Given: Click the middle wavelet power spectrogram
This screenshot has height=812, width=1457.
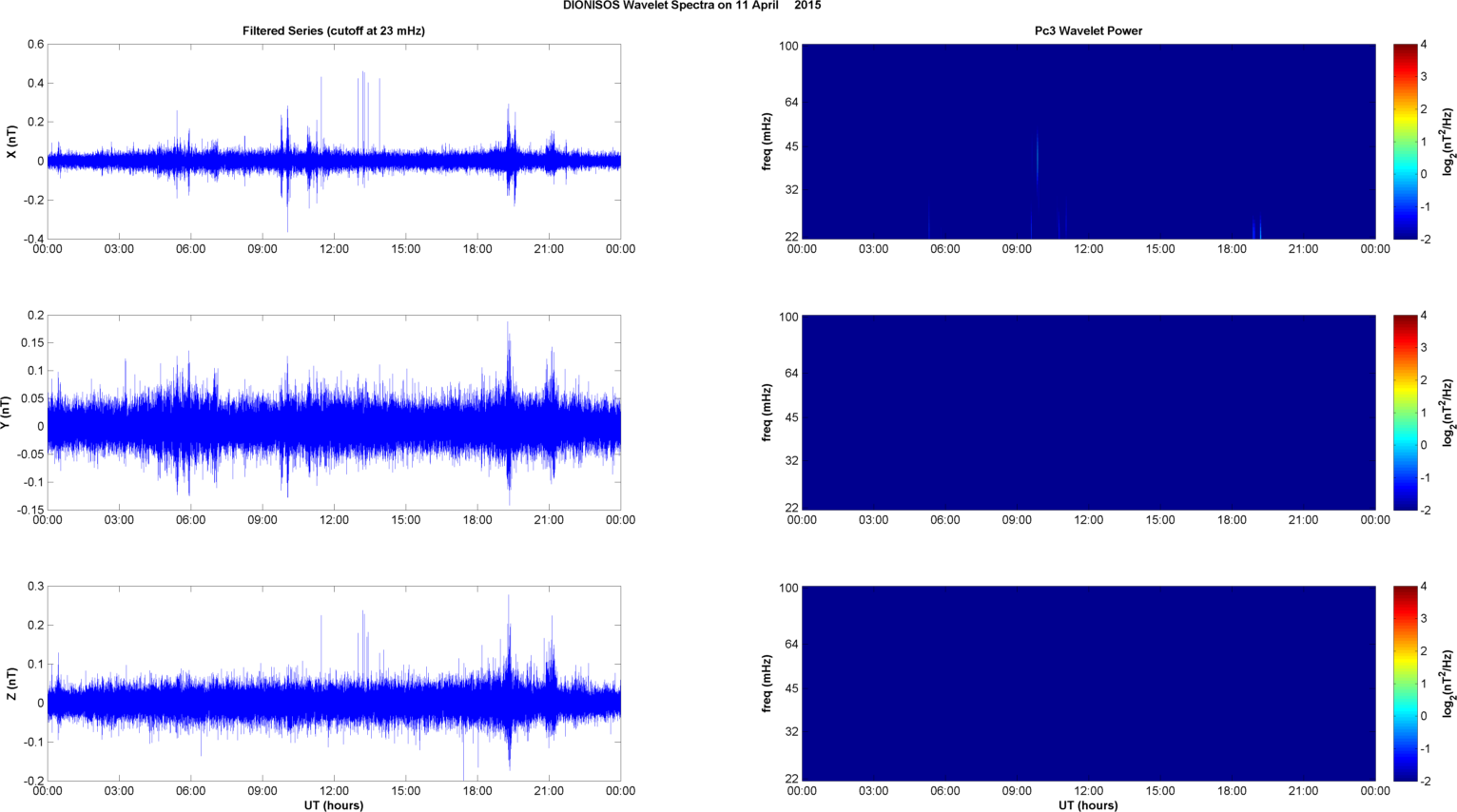Looking at the screenshot, I should point(1088,413).
